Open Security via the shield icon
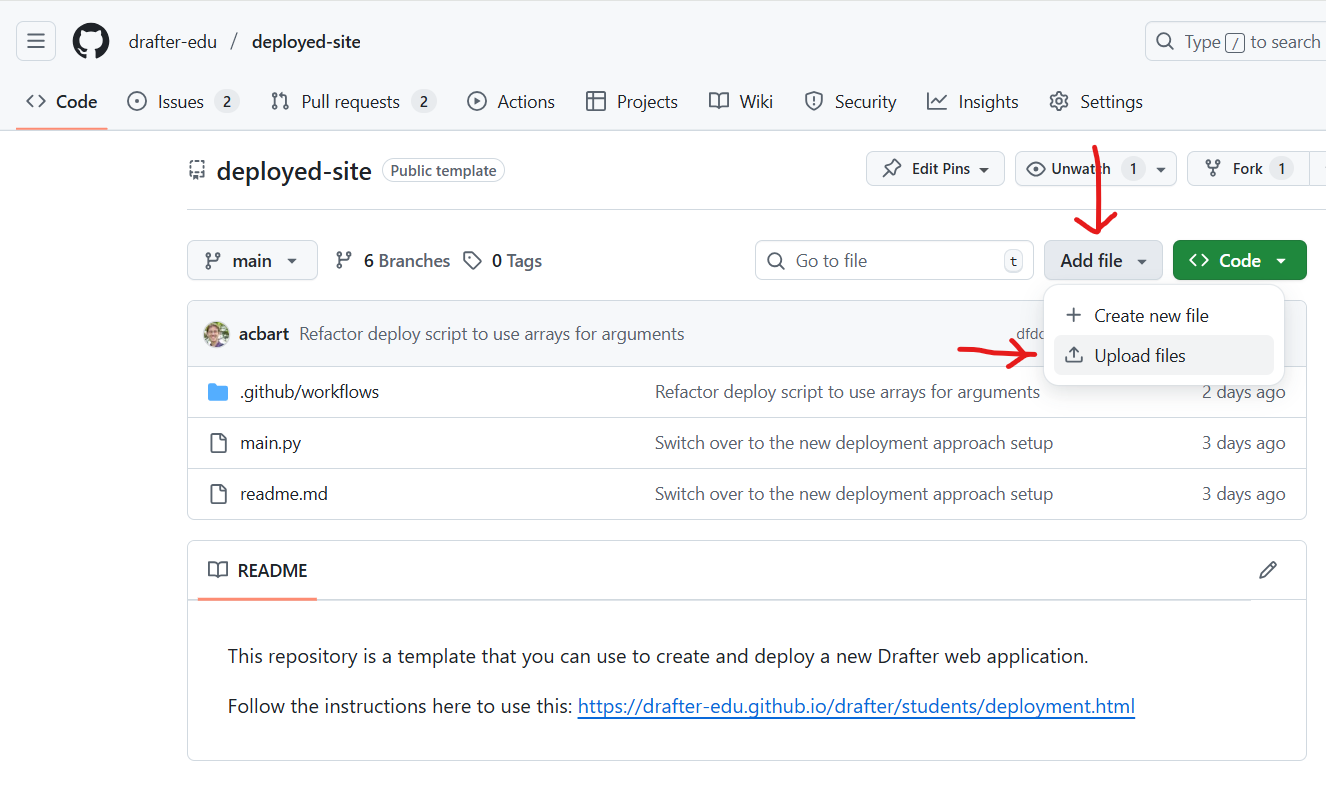1326x806 pixels. [x=813, y=101]
